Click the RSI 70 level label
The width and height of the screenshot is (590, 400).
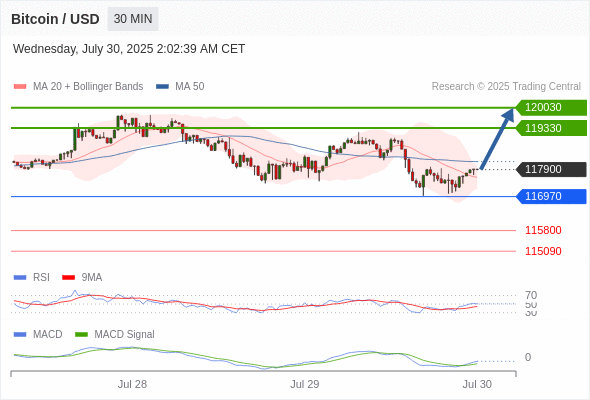click(531, 295)
